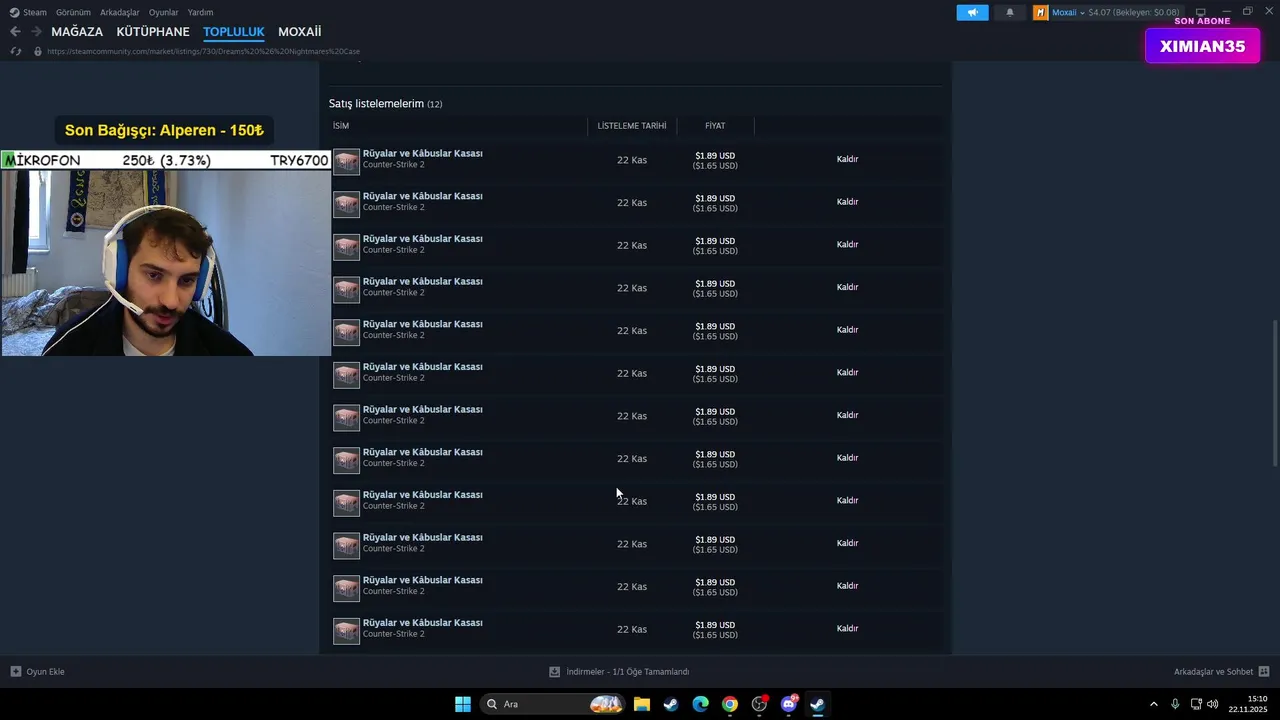Click the taskbar microphone tray icon
Viewport: 1280px width, 720px height.
click(1175, 704)
